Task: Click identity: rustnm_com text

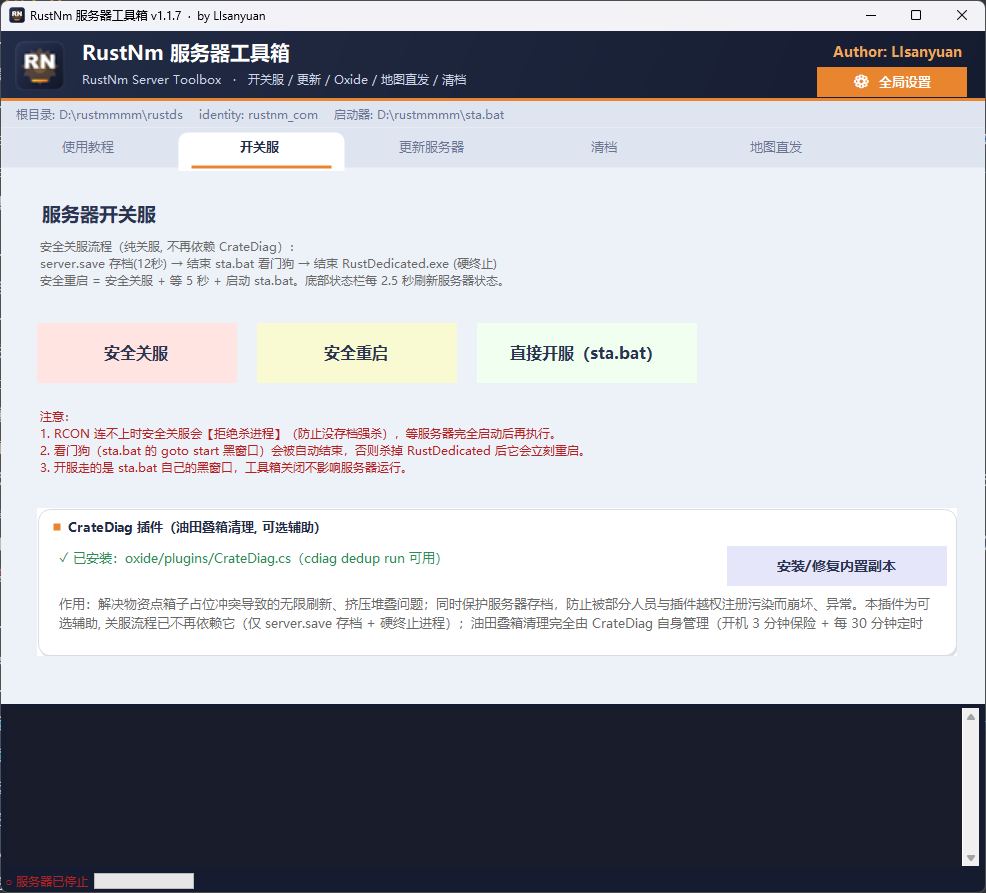Action: (258, 115)
